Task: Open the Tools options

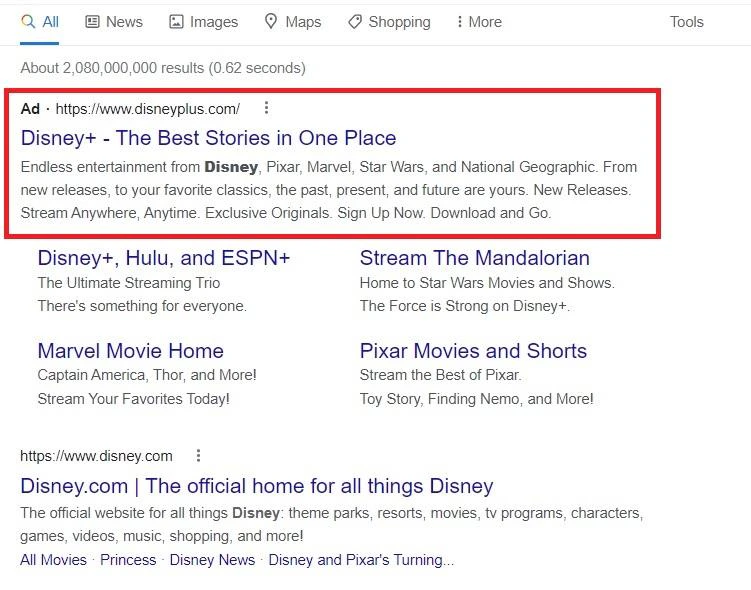Action: pos(686,22)
